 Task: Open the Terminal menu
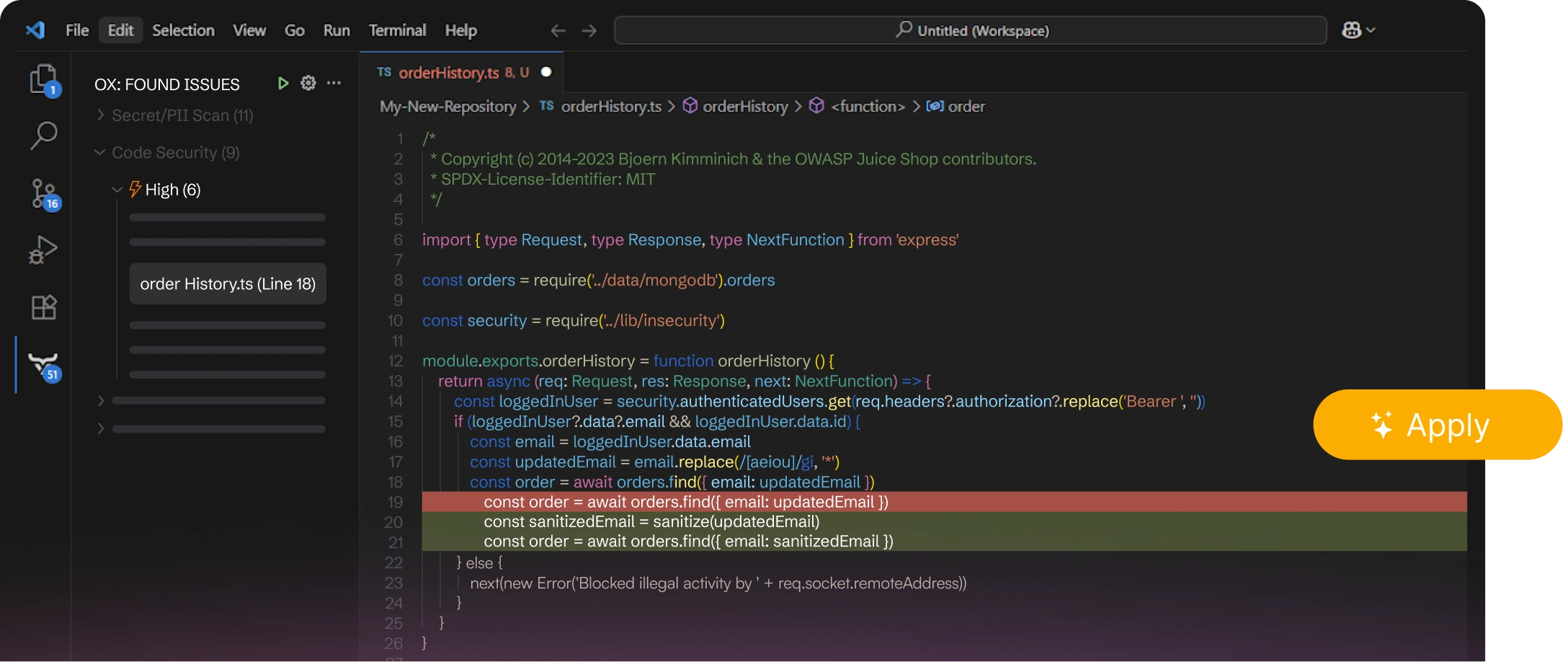click(x=397, y=30)
